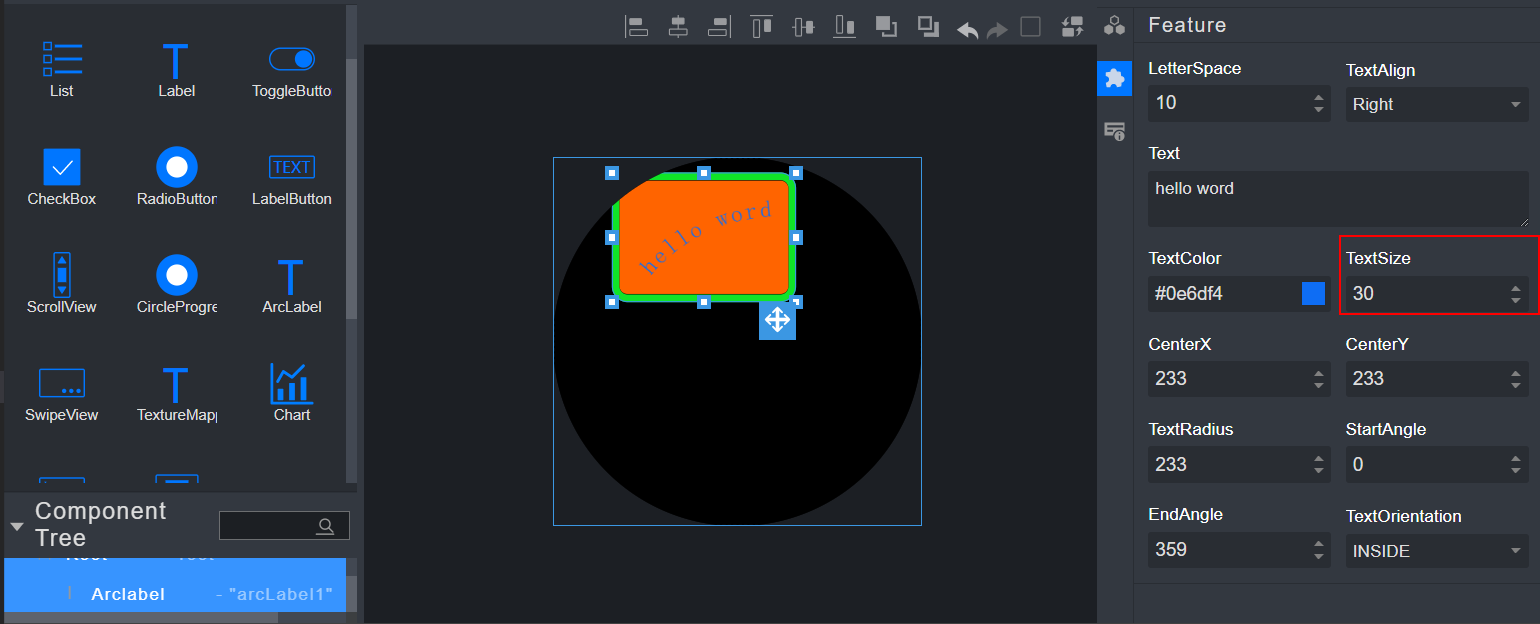This screenshot has width=1540, height=624.
Task: Collapse the Component Tree panel
Action: click(17, 526)
